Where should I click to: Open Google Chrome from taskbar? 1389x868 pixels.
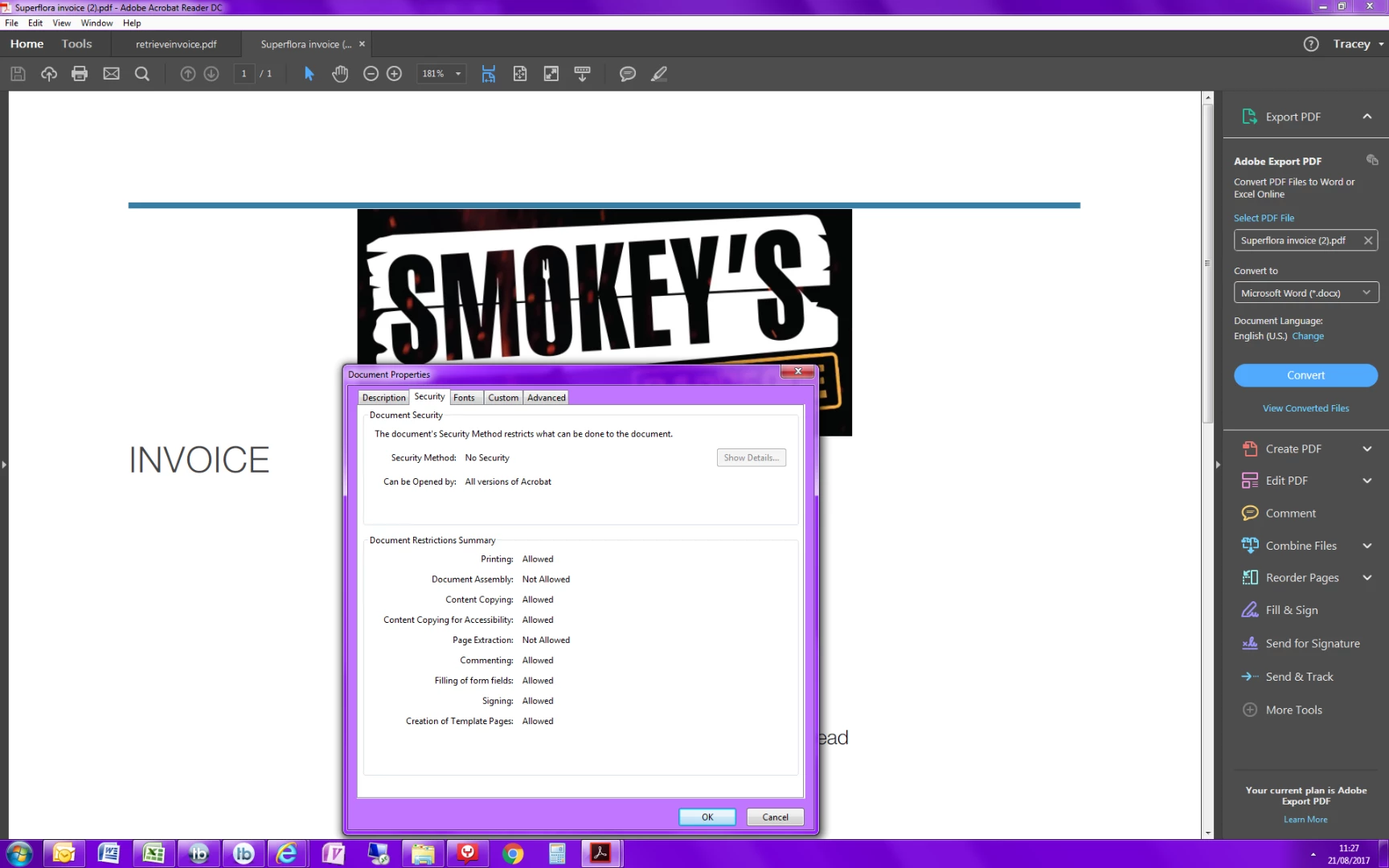[512, 854]
